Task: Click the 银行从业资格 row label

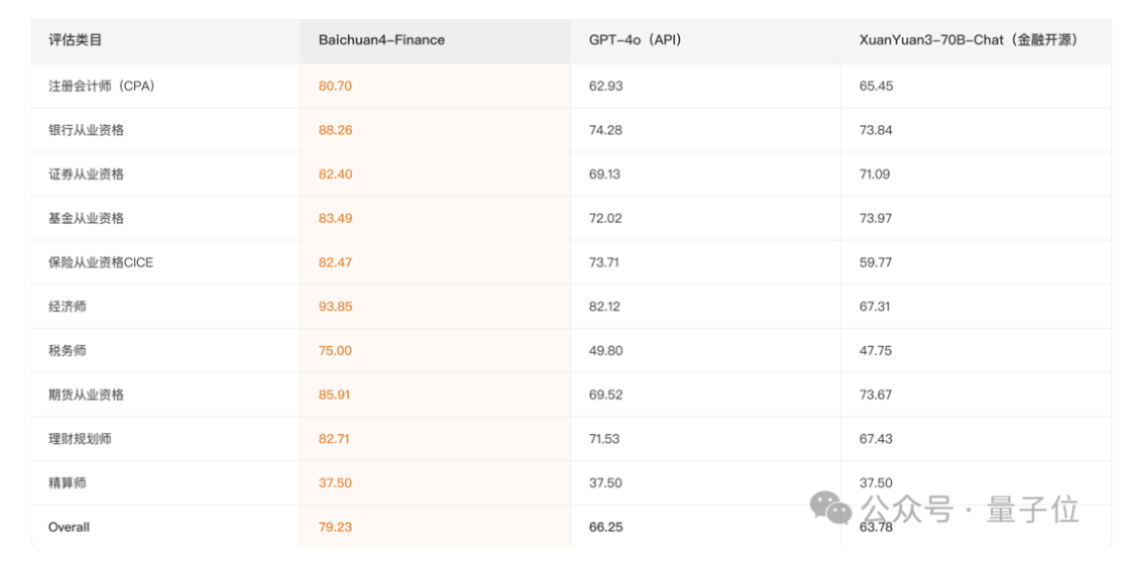Action: point(86,130)
